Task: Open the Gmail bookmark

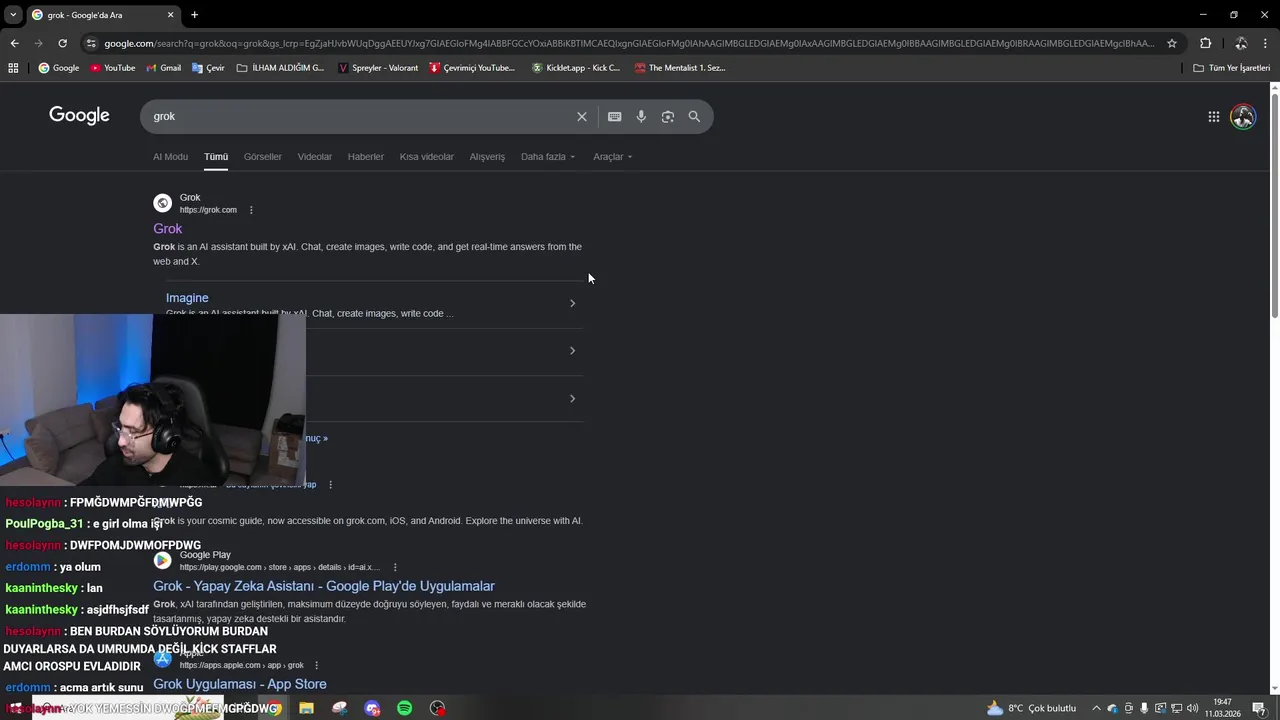Action: click(x=163, y=68)
